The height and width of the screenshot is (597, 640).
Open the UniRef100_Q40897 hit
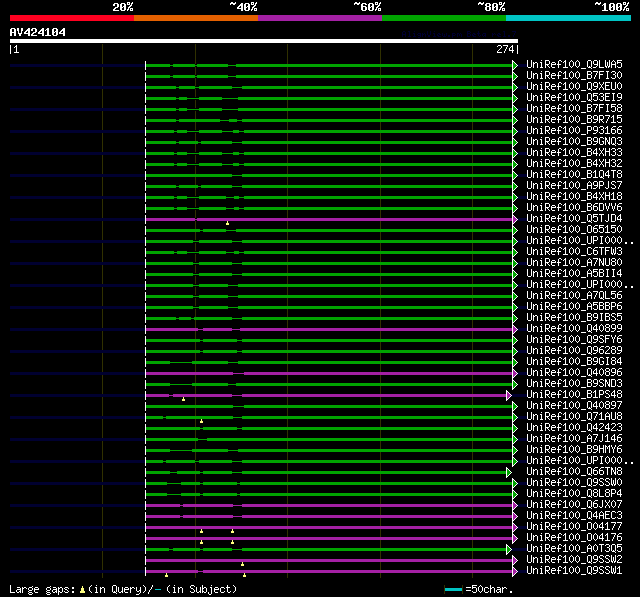pyautogui.click(x=574, y=406)
